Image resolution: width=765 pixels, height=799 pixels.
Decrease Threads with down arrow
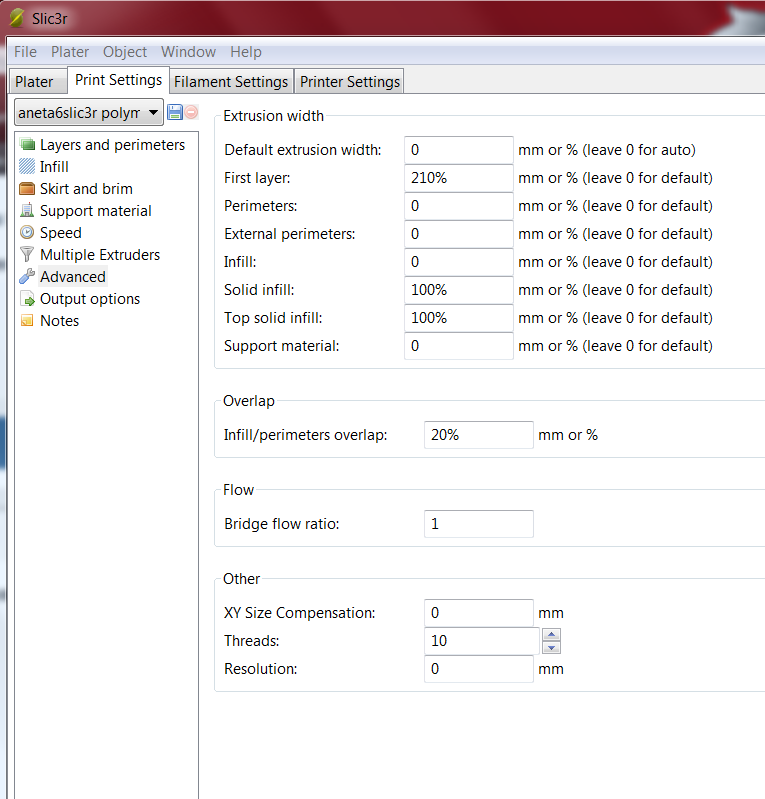(x=551, y=648)
